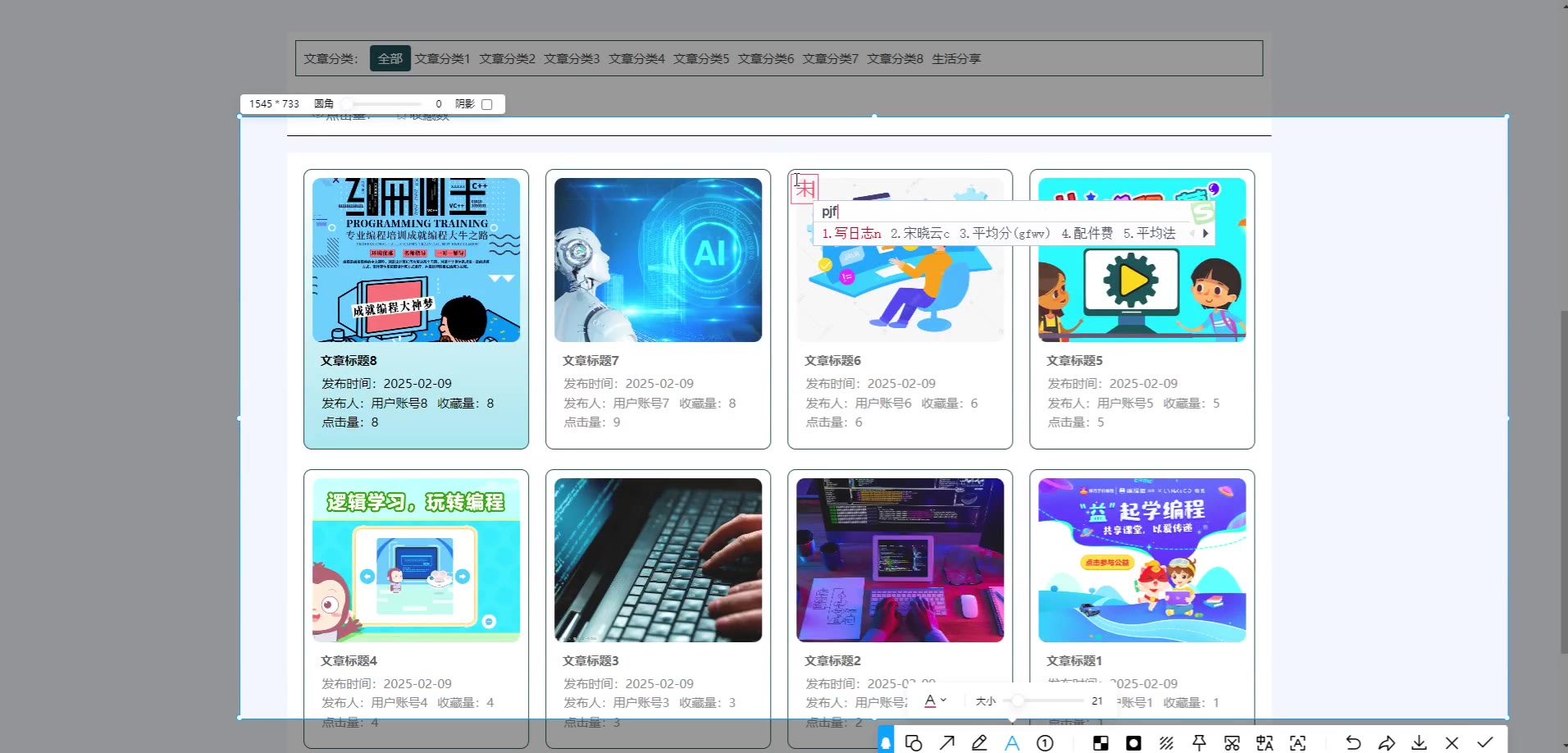Choose IME candidate 宋晓云

click(920, 233)
